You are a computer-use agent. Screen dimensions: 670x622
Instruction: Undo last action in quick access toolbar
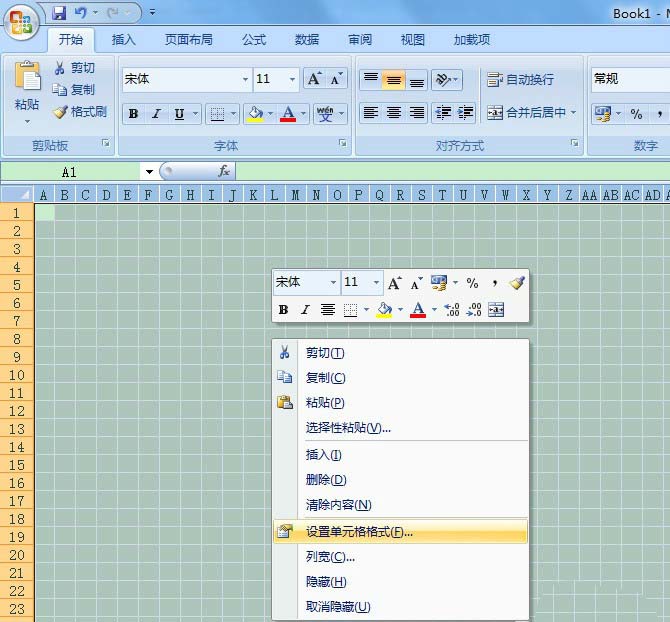(80, 13)
